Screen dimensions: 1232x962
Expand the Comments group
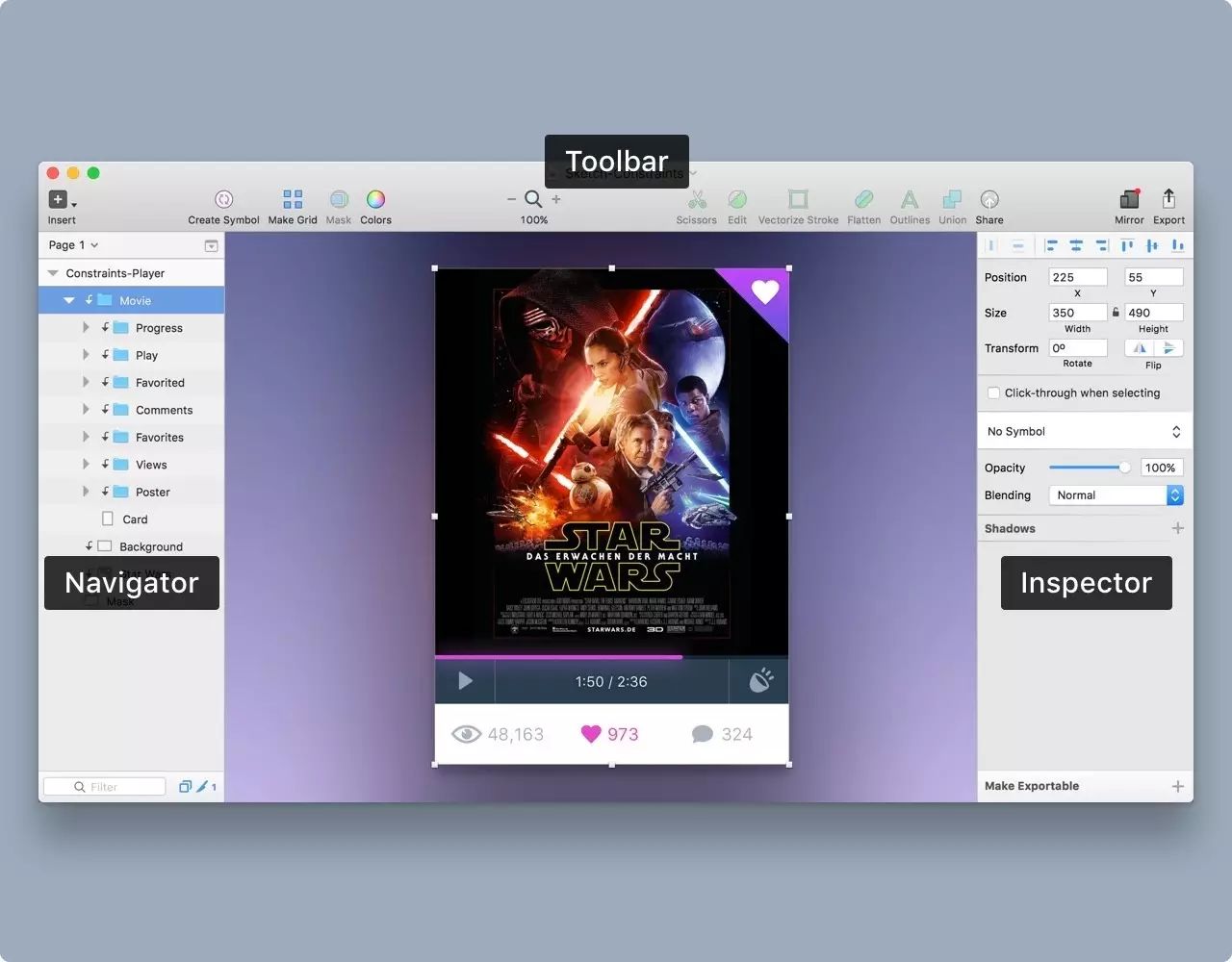(x=86, y=410)
